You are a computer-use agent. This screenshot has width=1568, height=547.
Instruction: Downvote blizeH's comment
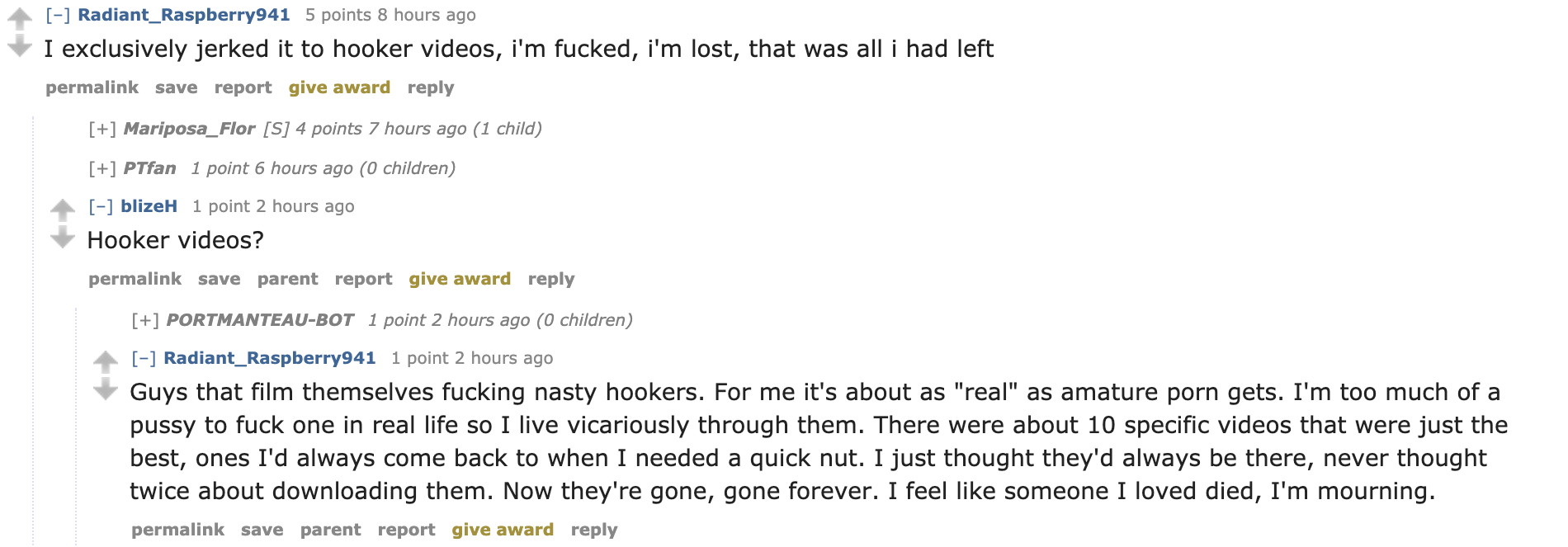[63, 238]
